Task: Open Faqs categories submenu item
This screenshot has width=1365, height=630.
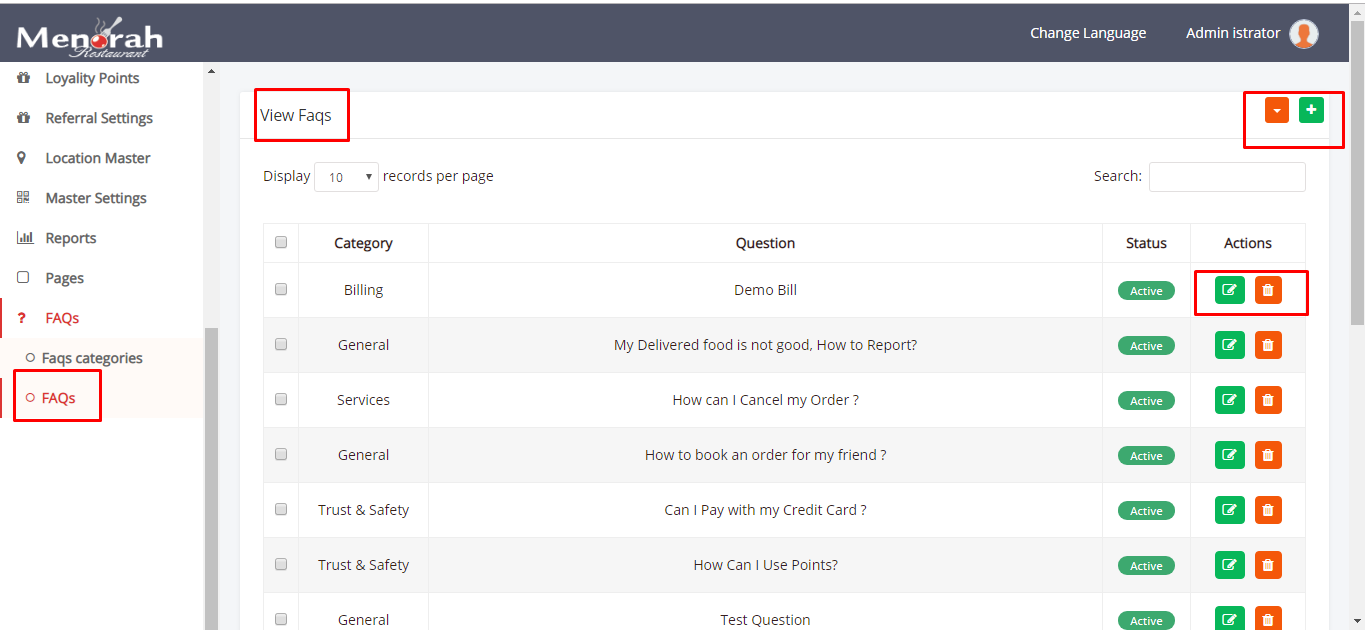Action: point(92,358)
